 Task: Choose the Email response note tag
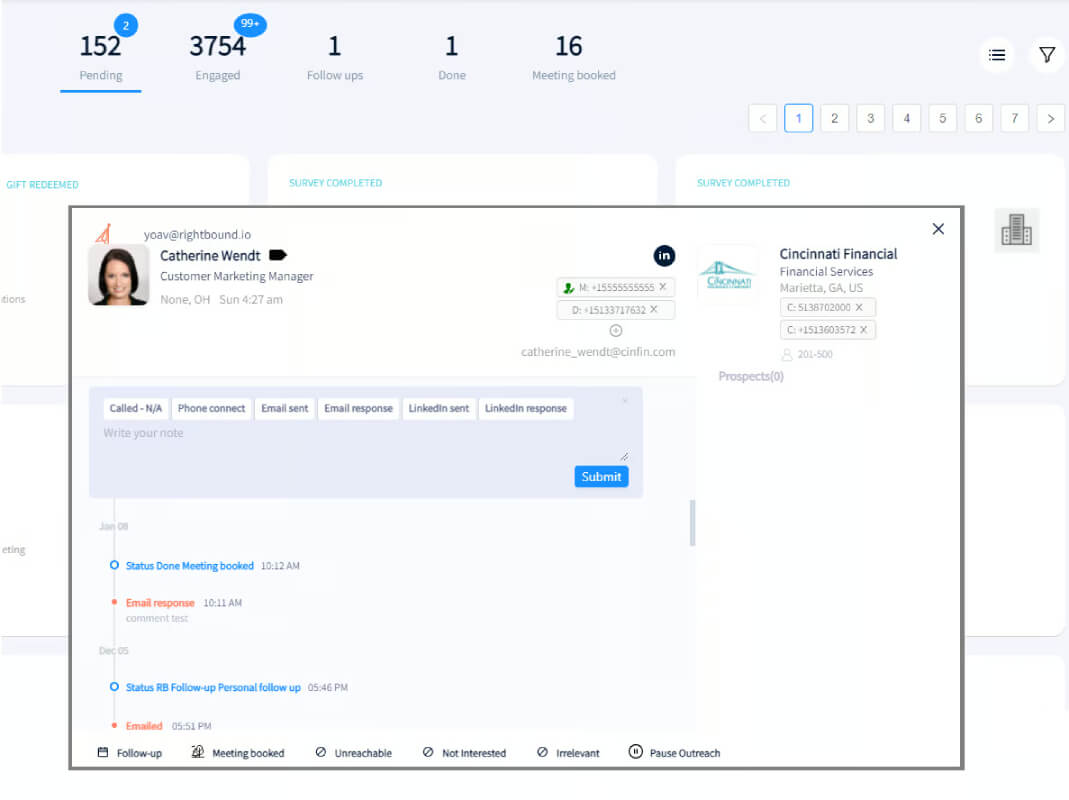coord(359,409)
